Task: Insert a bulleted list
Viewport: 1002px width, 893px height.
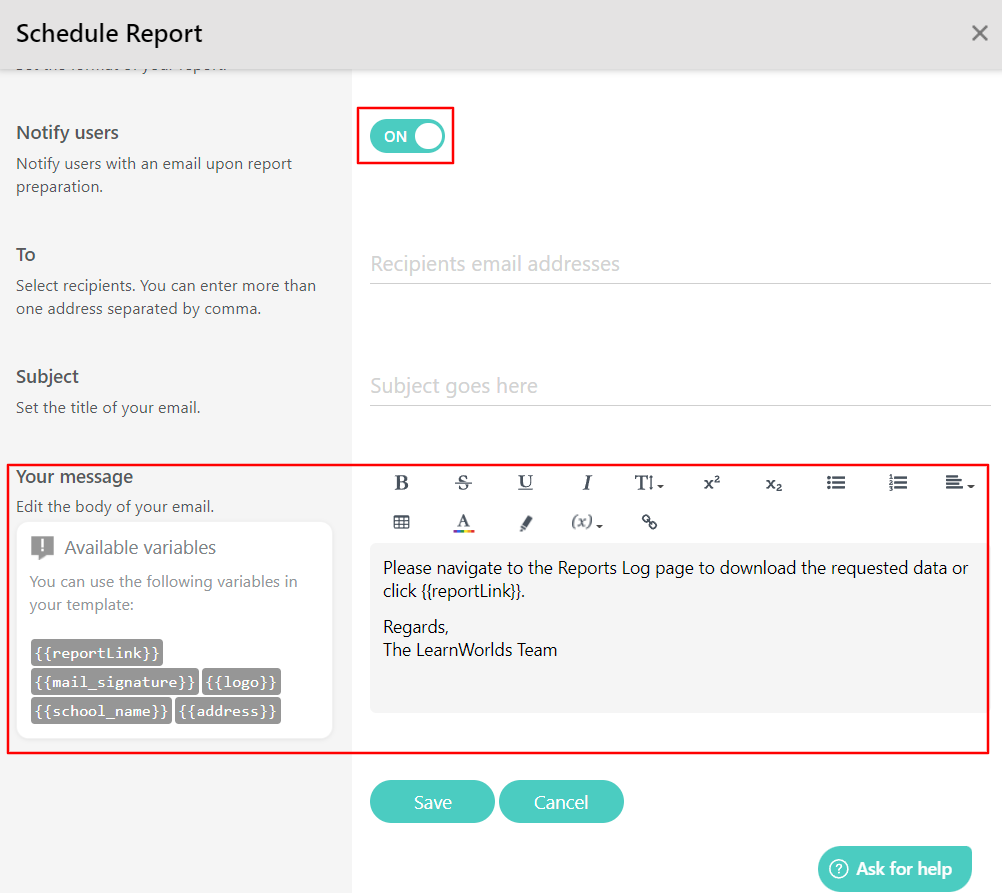Action: [836, 483]
